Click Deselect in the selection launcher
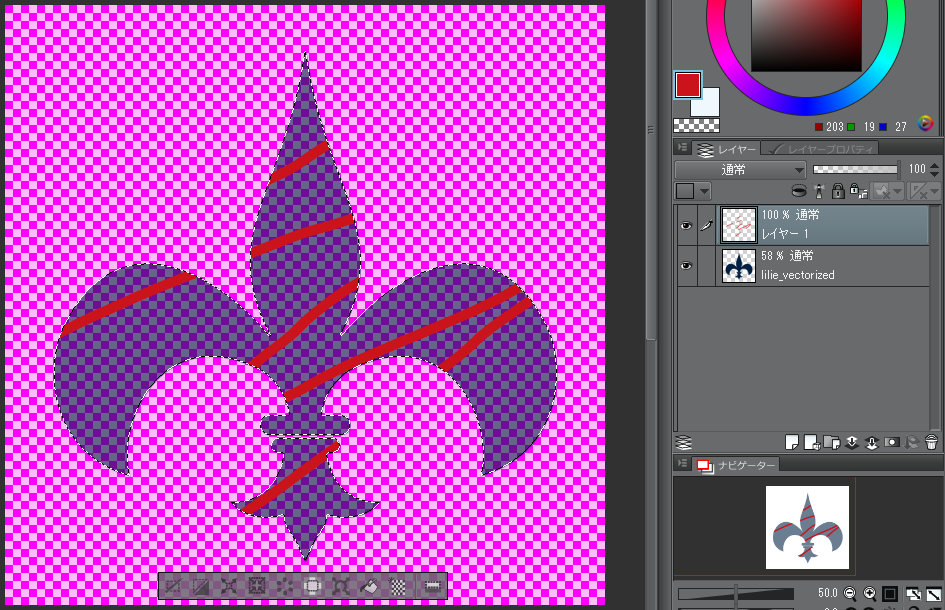 tap(174, 586)
